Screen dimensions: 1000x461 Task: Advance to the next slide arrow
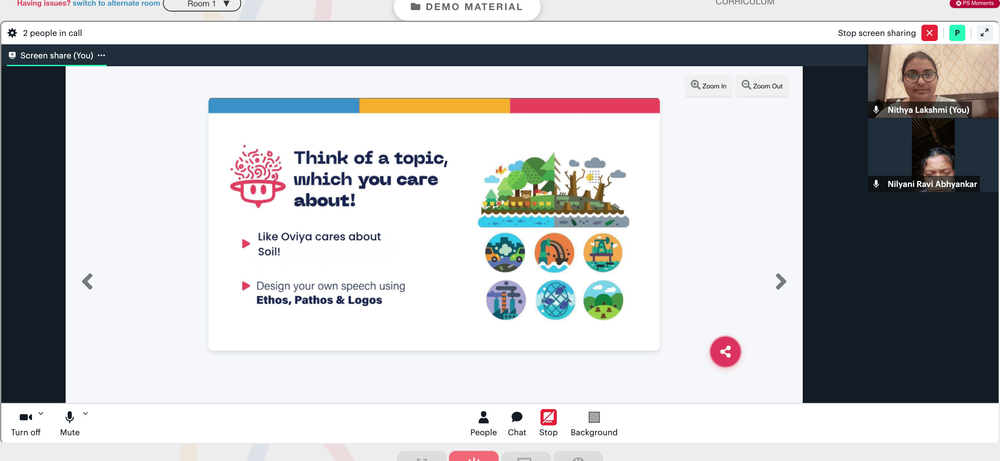(x=781, y=281)
